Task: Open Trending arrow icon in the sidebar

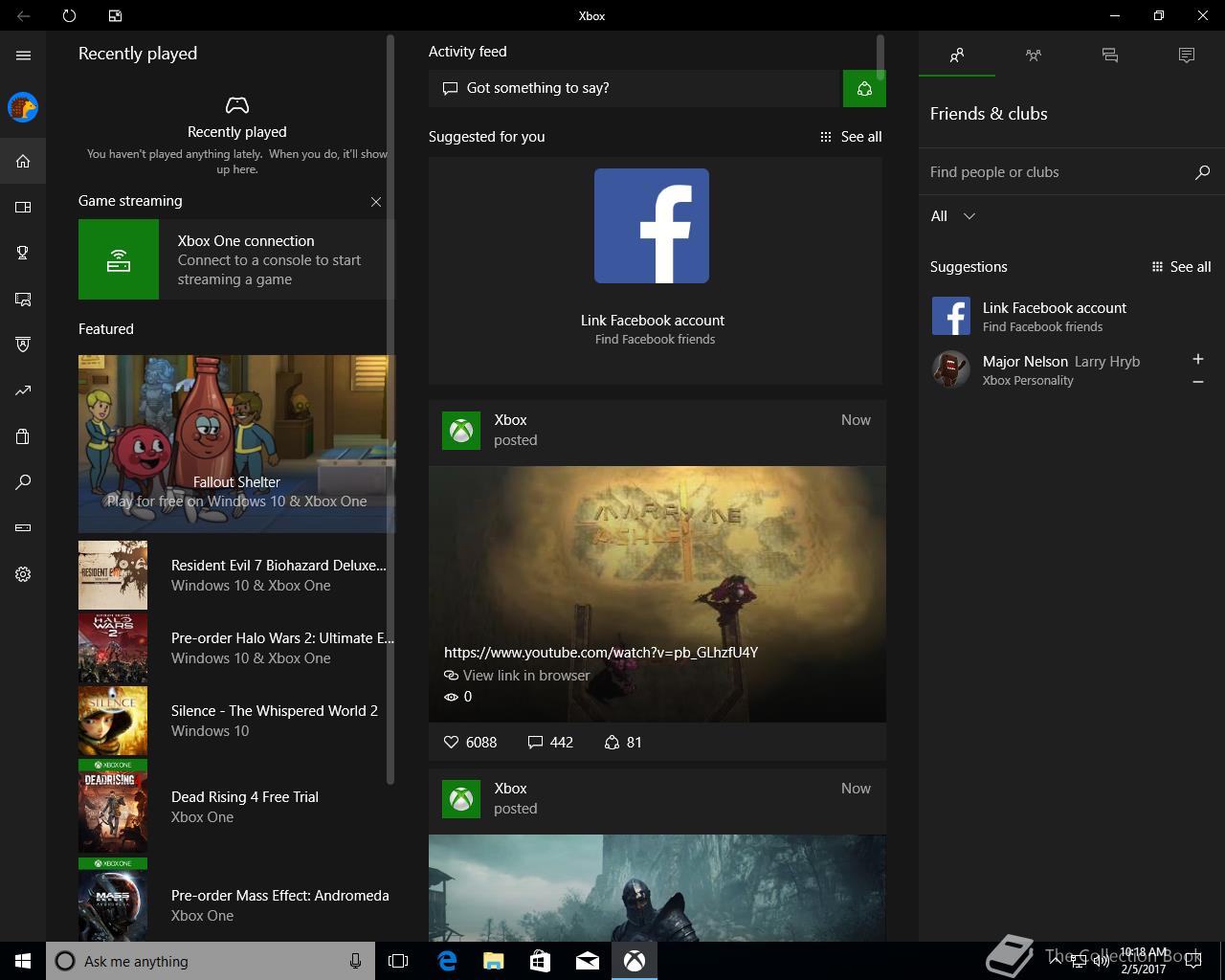Action: click(x=23, y=390)
